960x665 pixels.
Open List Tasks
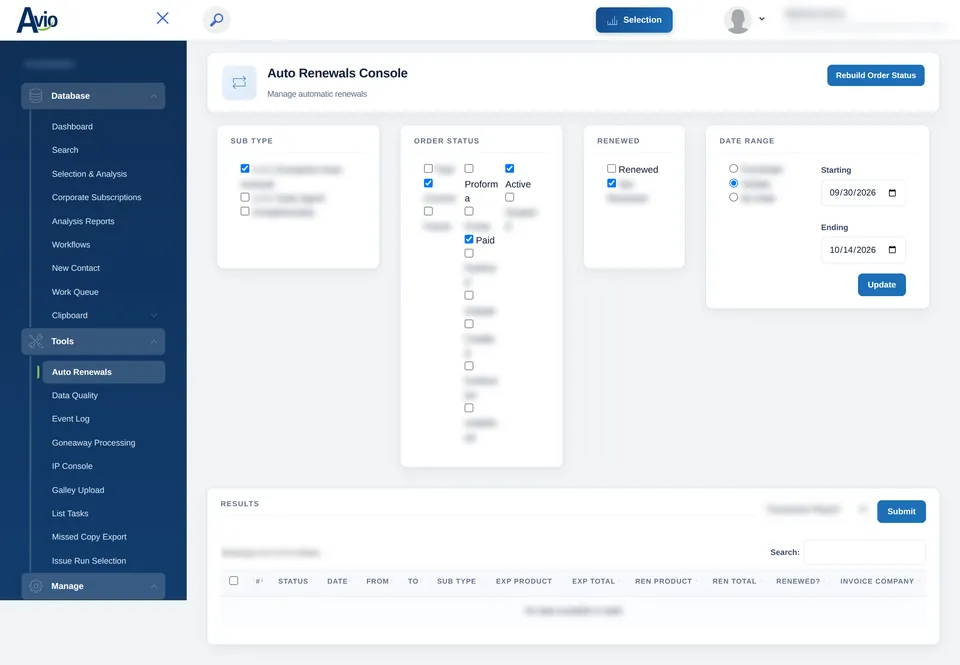(x=70, y=514)
